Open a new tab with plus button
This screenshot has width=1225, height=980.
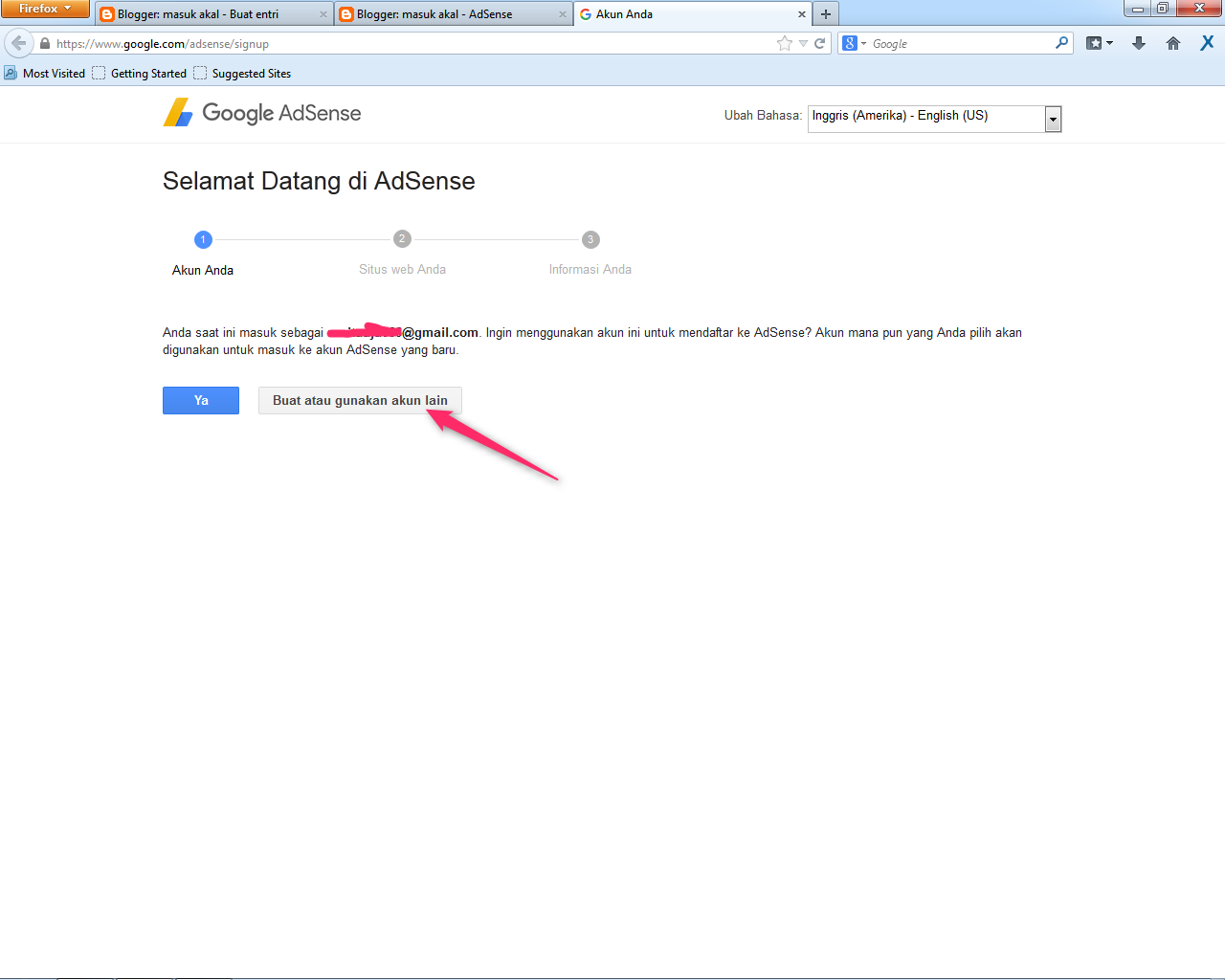point(826,14)
